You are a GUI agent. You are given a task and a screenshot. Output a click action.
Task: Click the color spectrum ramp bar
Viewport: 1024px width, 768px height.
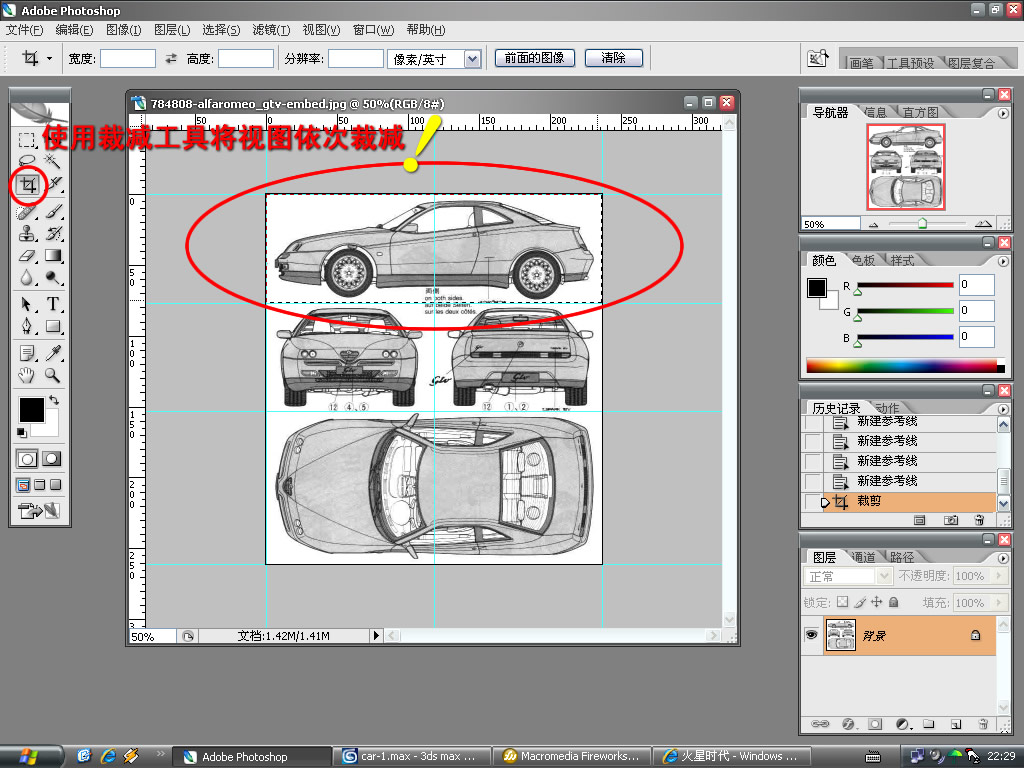tap(905, 366)
